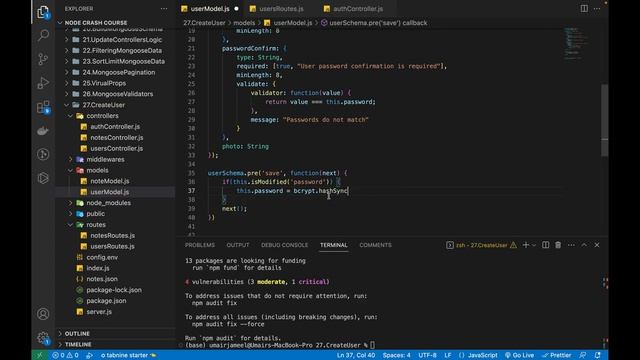Open the COMMENTS panel tab
This screenshot has height=360, width=640.
(x=375, y=245)
